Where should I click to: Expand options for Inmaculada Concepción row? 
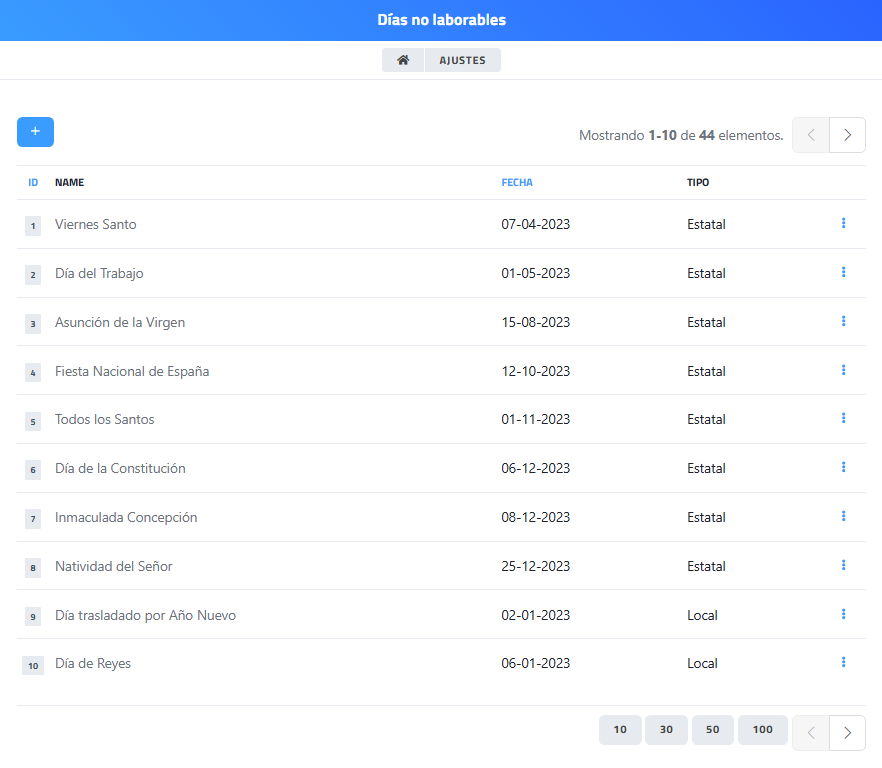pyautogui.click(x=843, y=516)
